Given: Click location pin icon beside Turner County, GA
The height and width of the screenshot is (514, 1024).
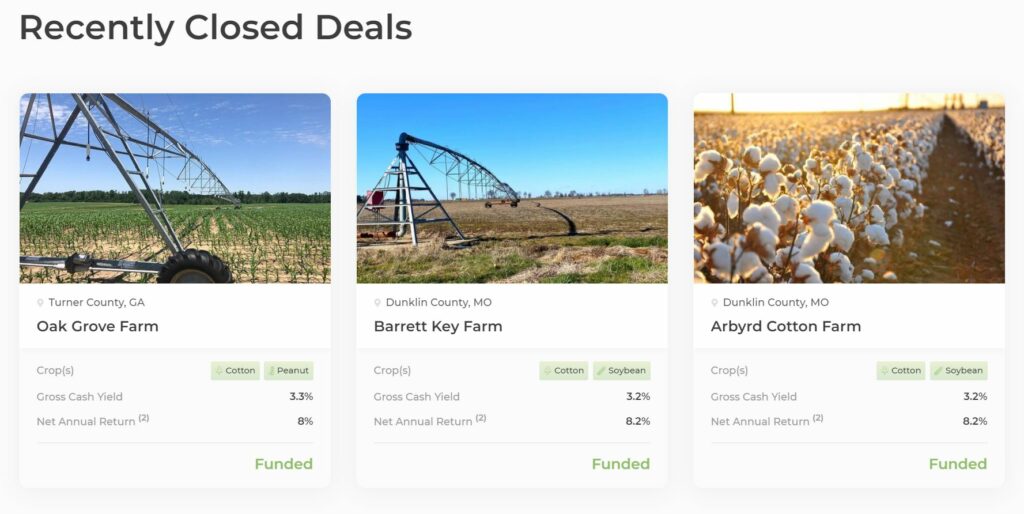Looking at the screenshot, I should point(40,303).
